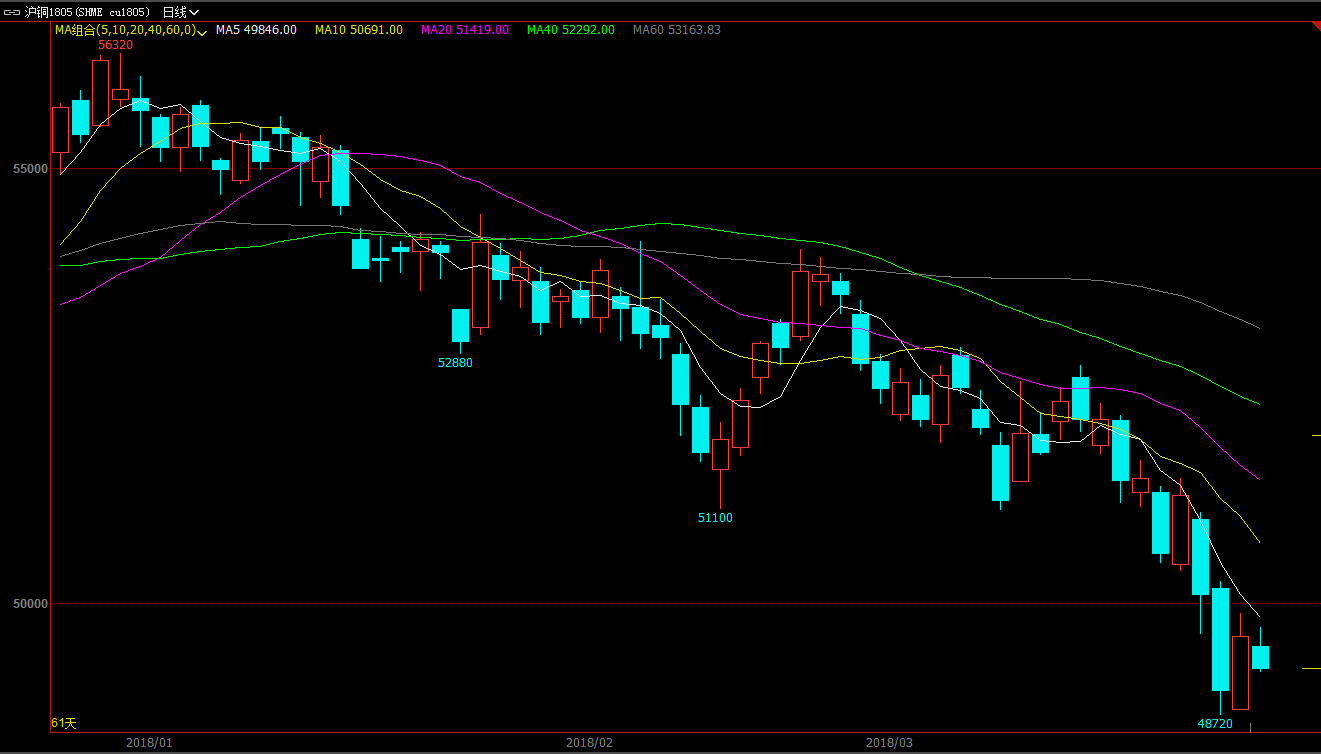Click the 2018/01 date axis label
Screen dimensions: 1321x754
tap(149, 743)
